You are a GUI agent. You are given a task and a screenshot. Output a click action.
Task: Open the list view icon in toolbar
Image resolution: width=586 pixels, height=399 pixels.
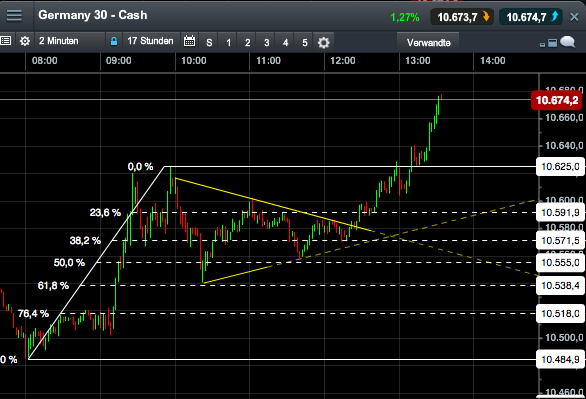coord(6,41)
